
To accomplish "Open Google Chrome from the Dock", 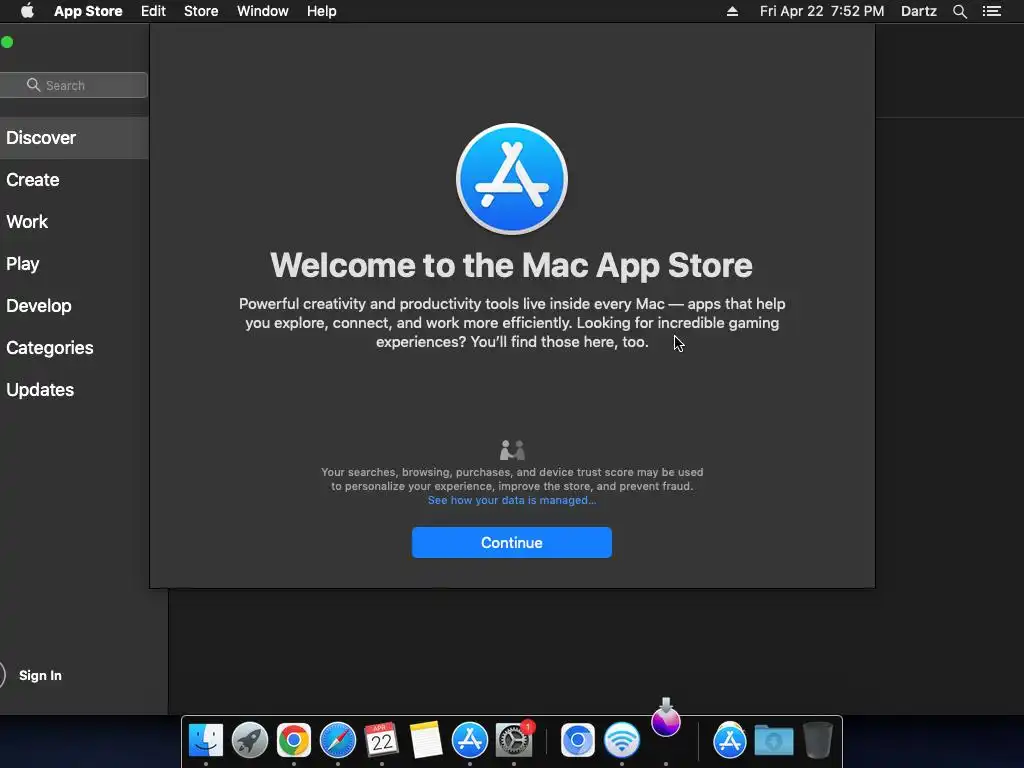I will click(294, 741).
